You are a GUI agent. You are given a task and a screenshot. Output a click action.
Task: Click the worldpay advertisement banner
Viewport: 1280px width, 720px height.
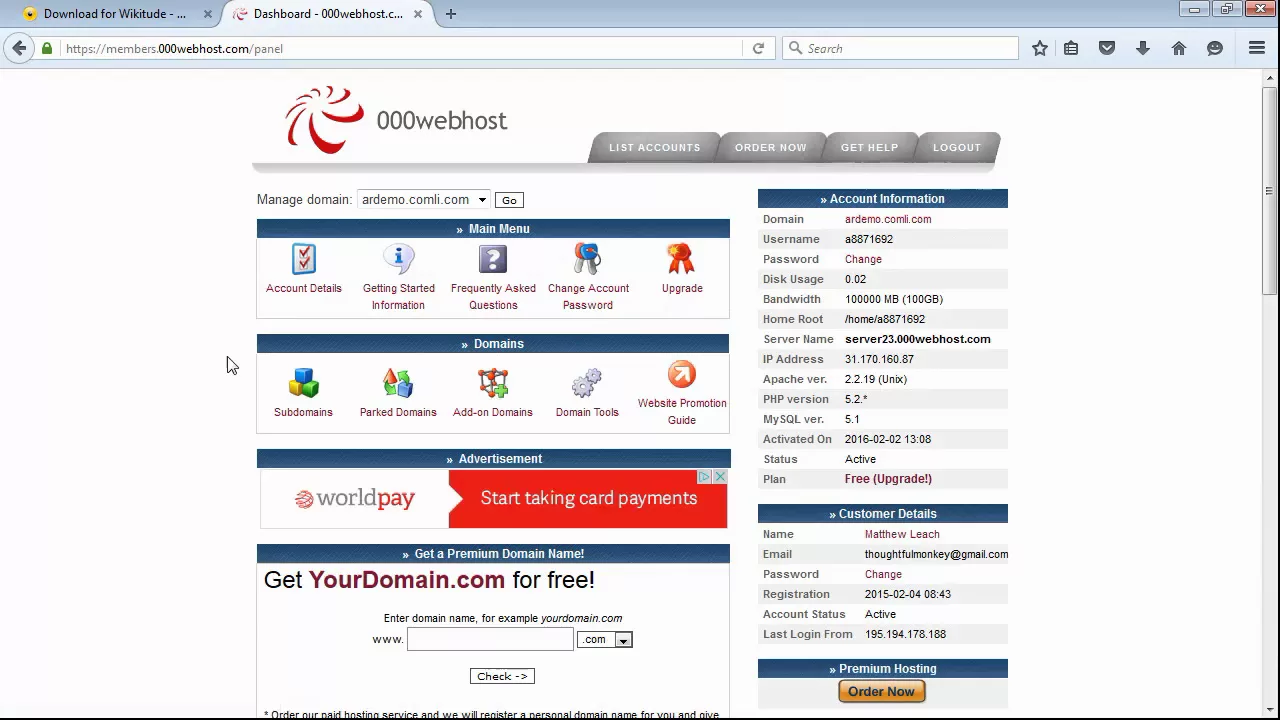[x=494, y=498]
